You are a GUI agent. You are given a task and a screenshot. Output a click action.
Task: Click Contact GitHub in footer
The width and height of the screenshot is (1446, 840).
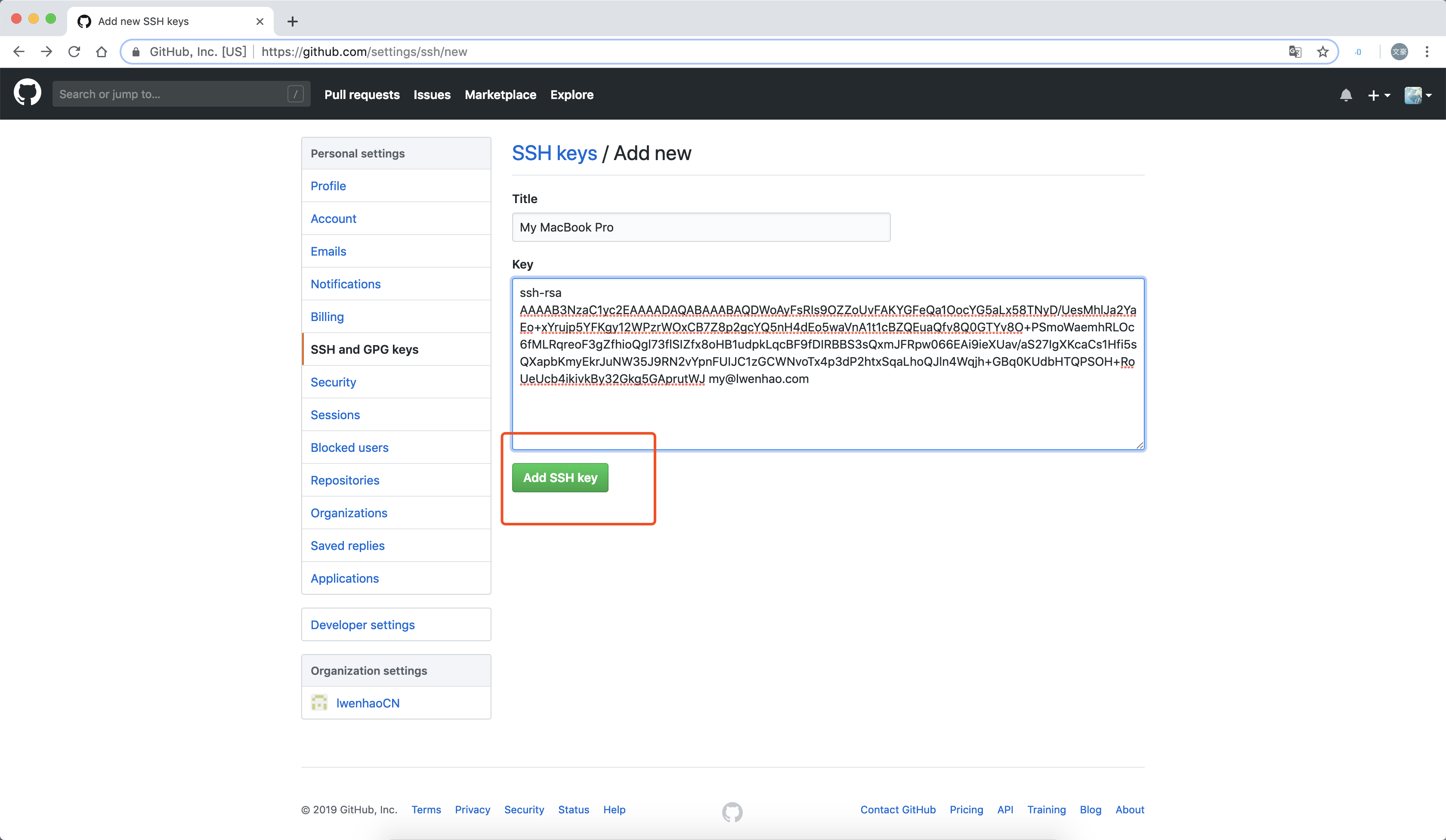click(x=897, y=809)
